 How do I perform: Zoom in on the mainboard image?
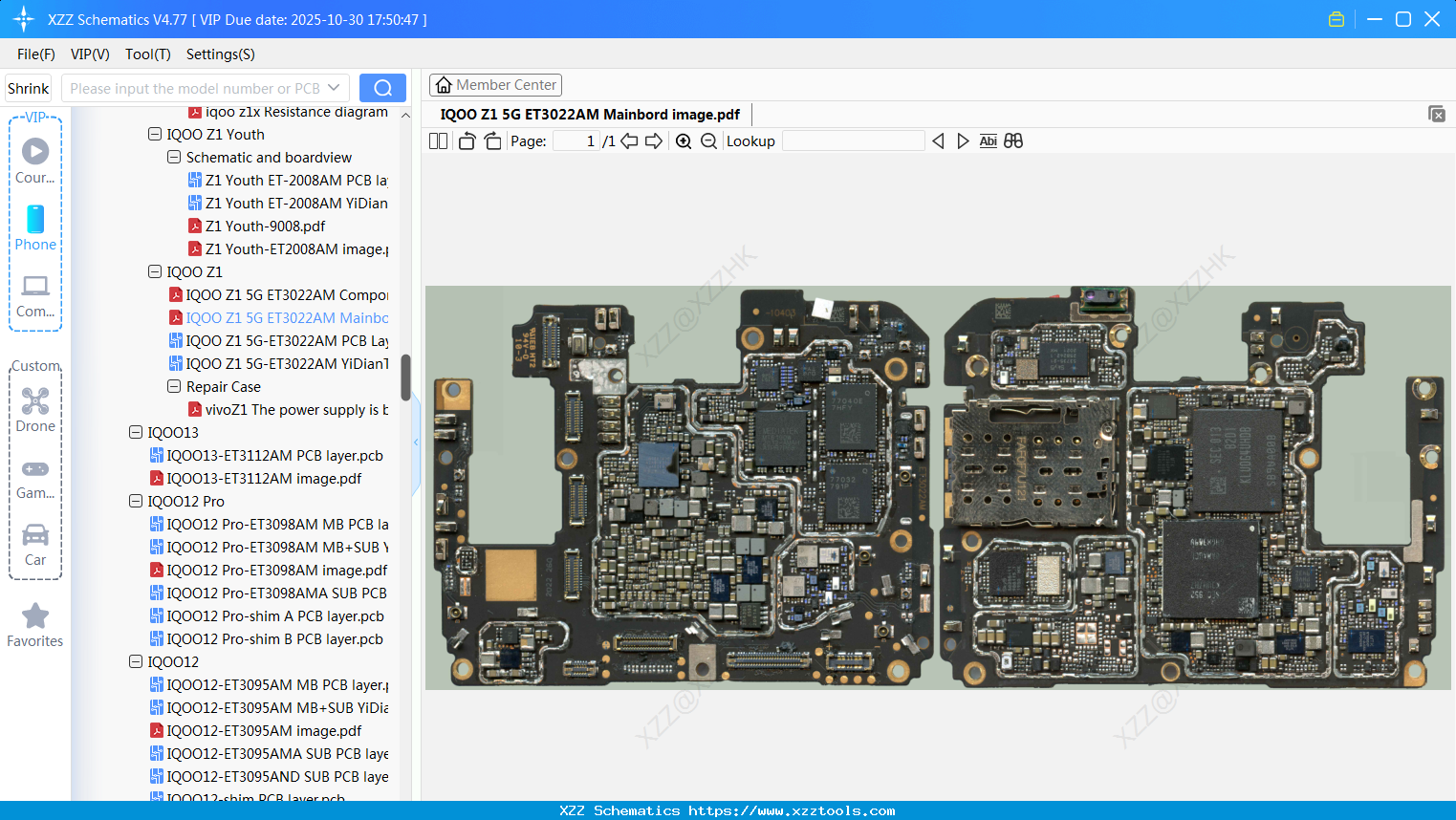[x=684, y=140]
